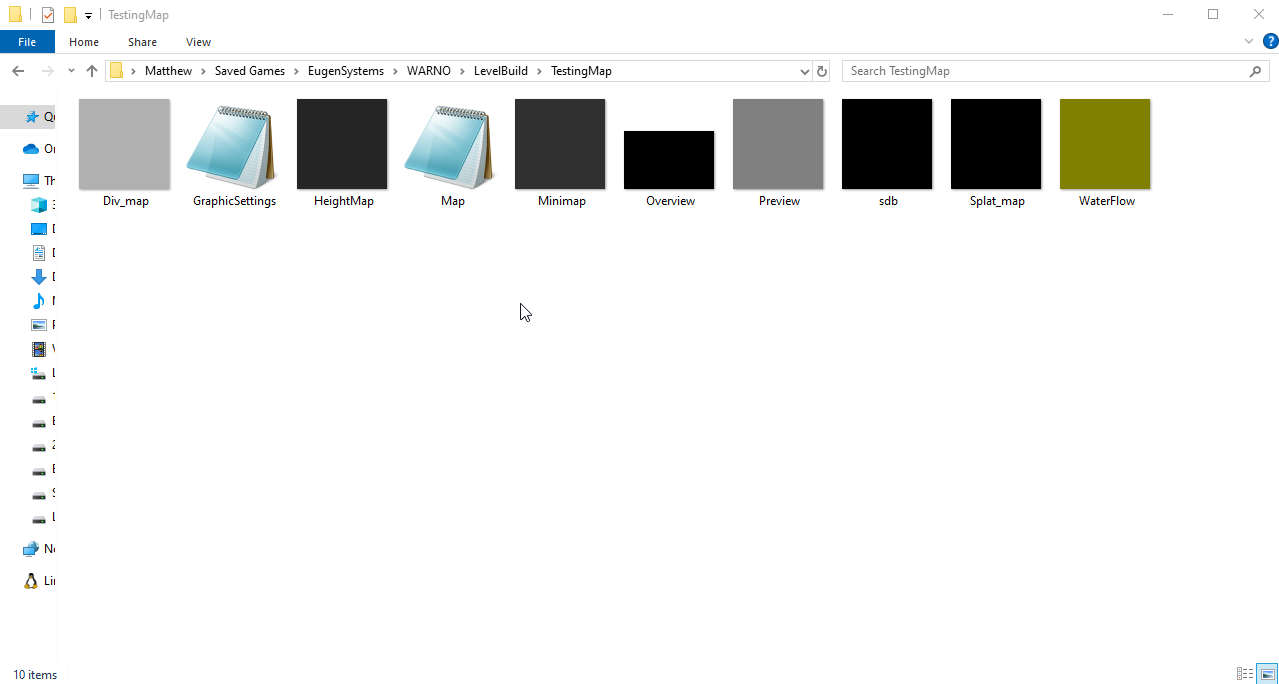This screenshot has width=1279, height=684.
Task: Open the Help question mark icon
Action: [1270, 41]
